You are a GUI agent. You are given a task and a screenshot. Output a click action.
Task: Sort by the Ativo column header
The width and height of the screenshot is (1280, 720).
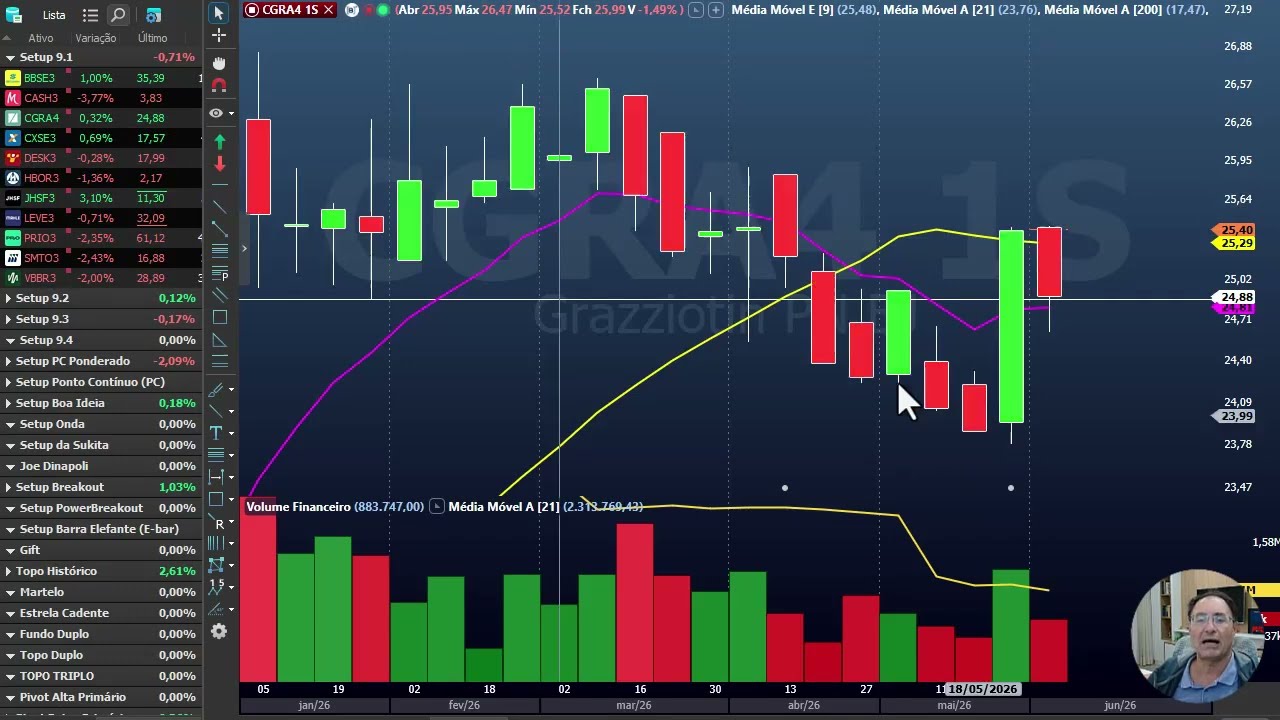point(41,38)
